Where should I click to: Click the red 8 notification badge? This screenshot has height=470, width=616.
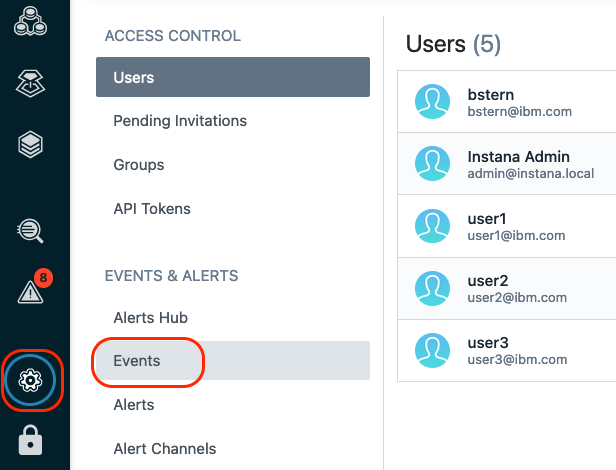click(x=43, y=277)
